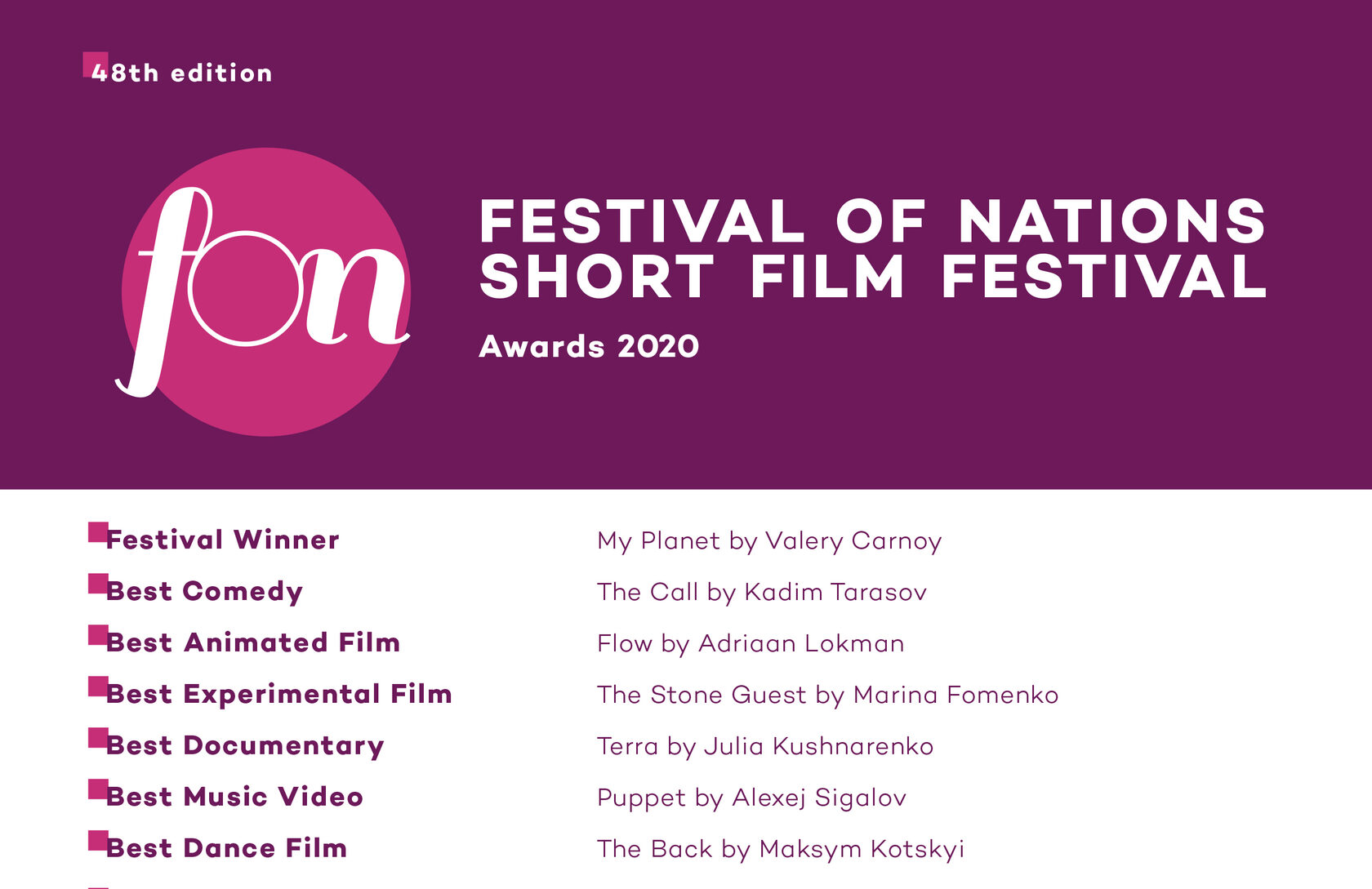
Task: Select the Best Animated Film category label
Action: point(253,642)
